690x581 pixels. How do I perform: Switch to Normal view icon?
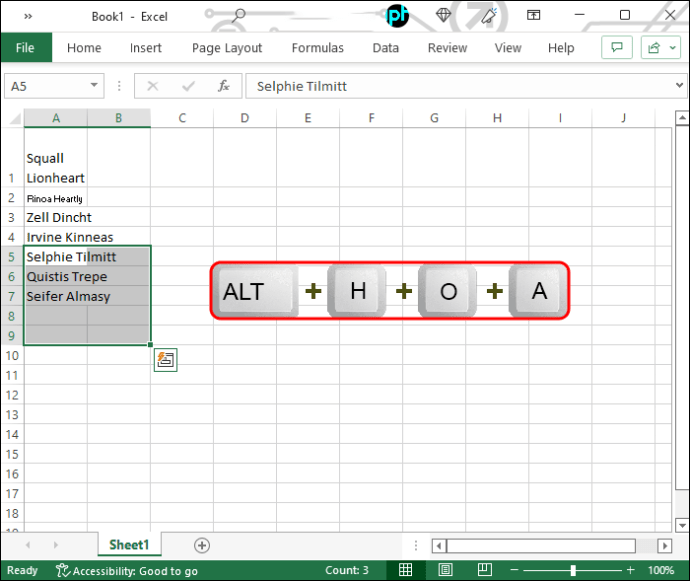tap(405, 570)
